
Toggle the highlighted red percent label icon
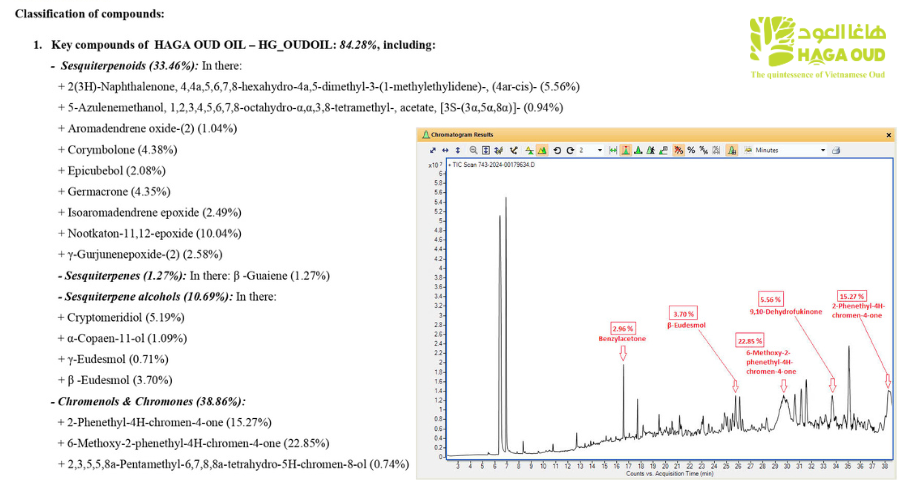tap(678, 150)
